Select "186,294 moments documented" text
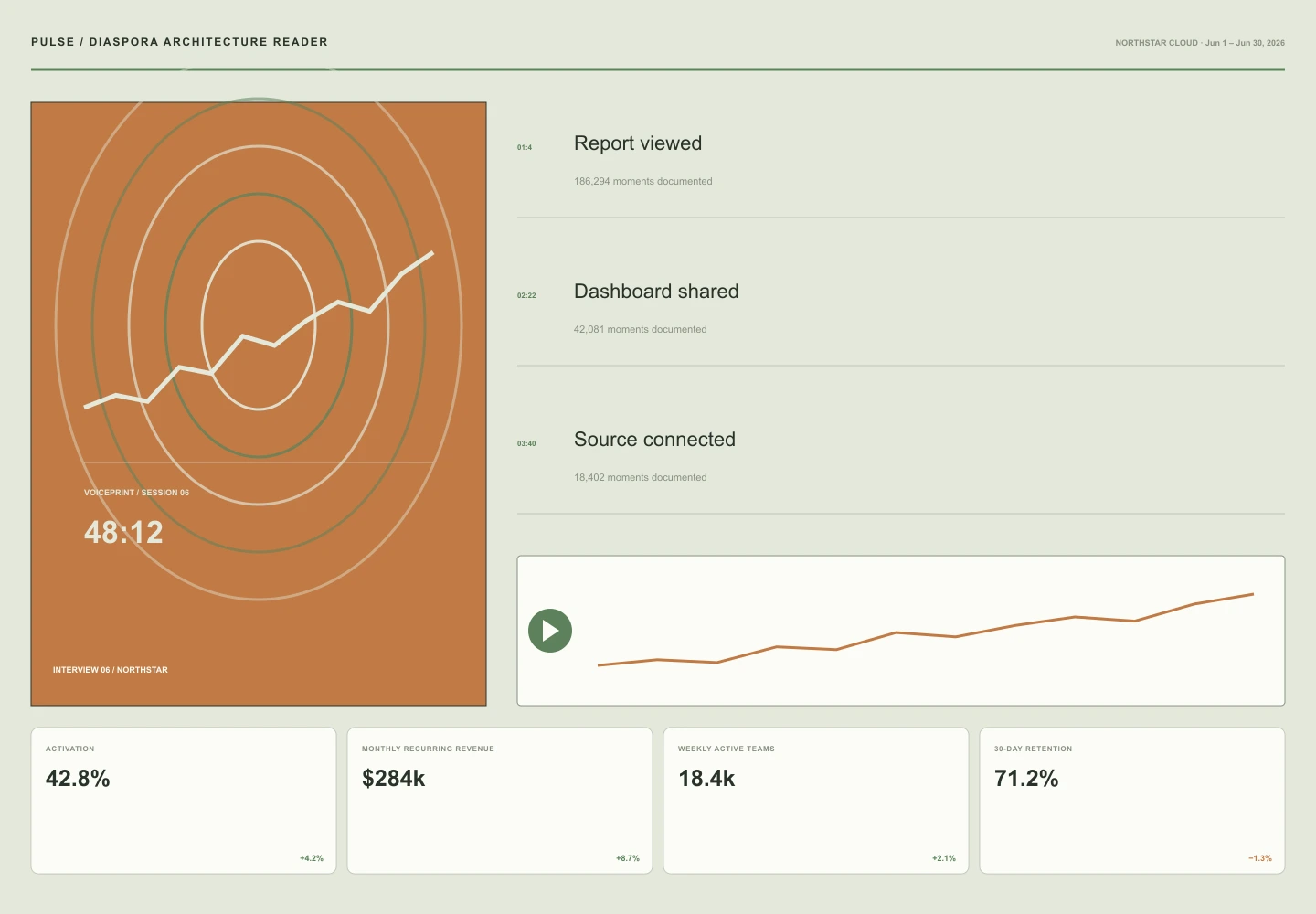The image size is (1316, 914). point(643,181)
